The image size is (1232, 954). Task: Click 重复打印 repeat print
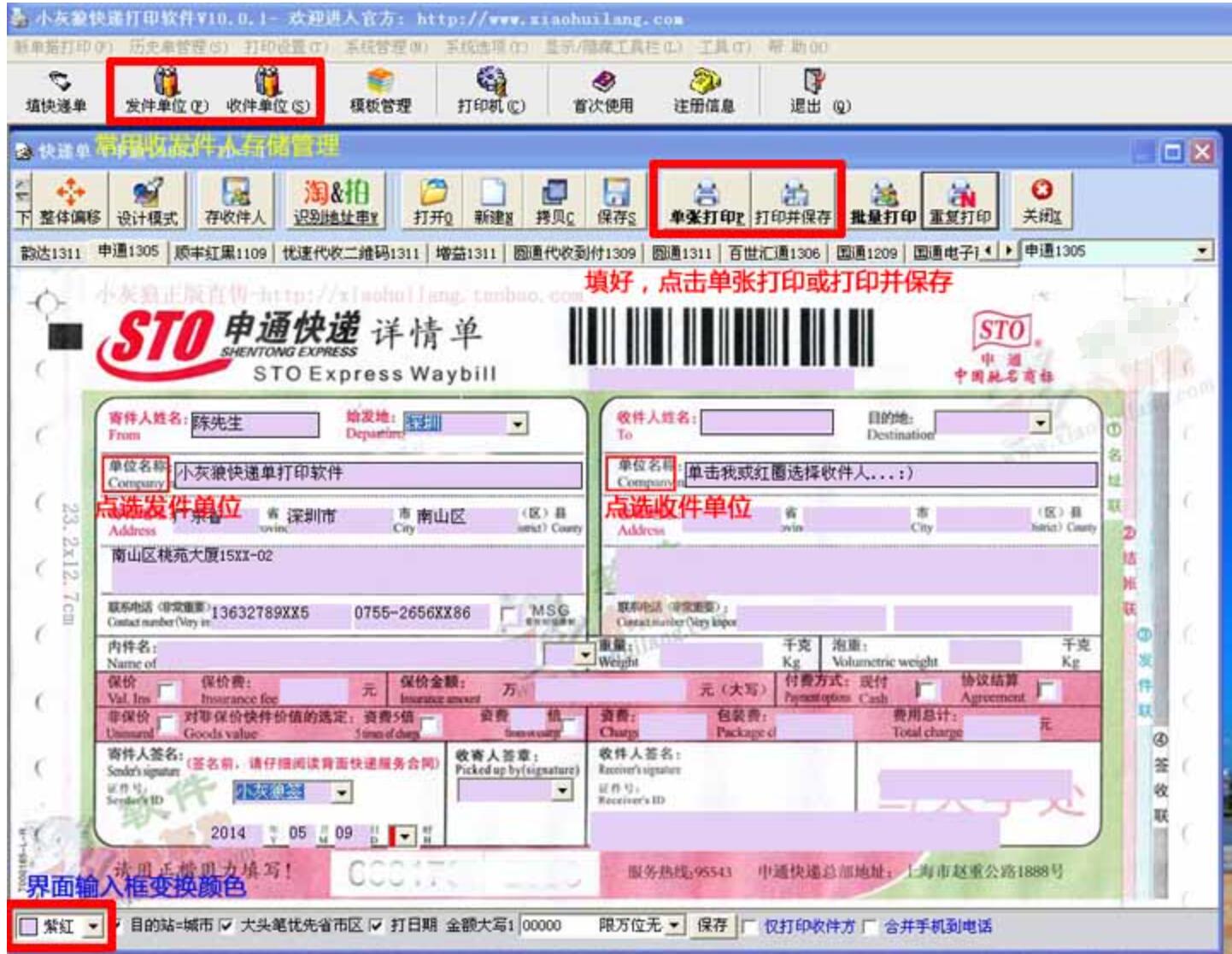tap(960, 202)
